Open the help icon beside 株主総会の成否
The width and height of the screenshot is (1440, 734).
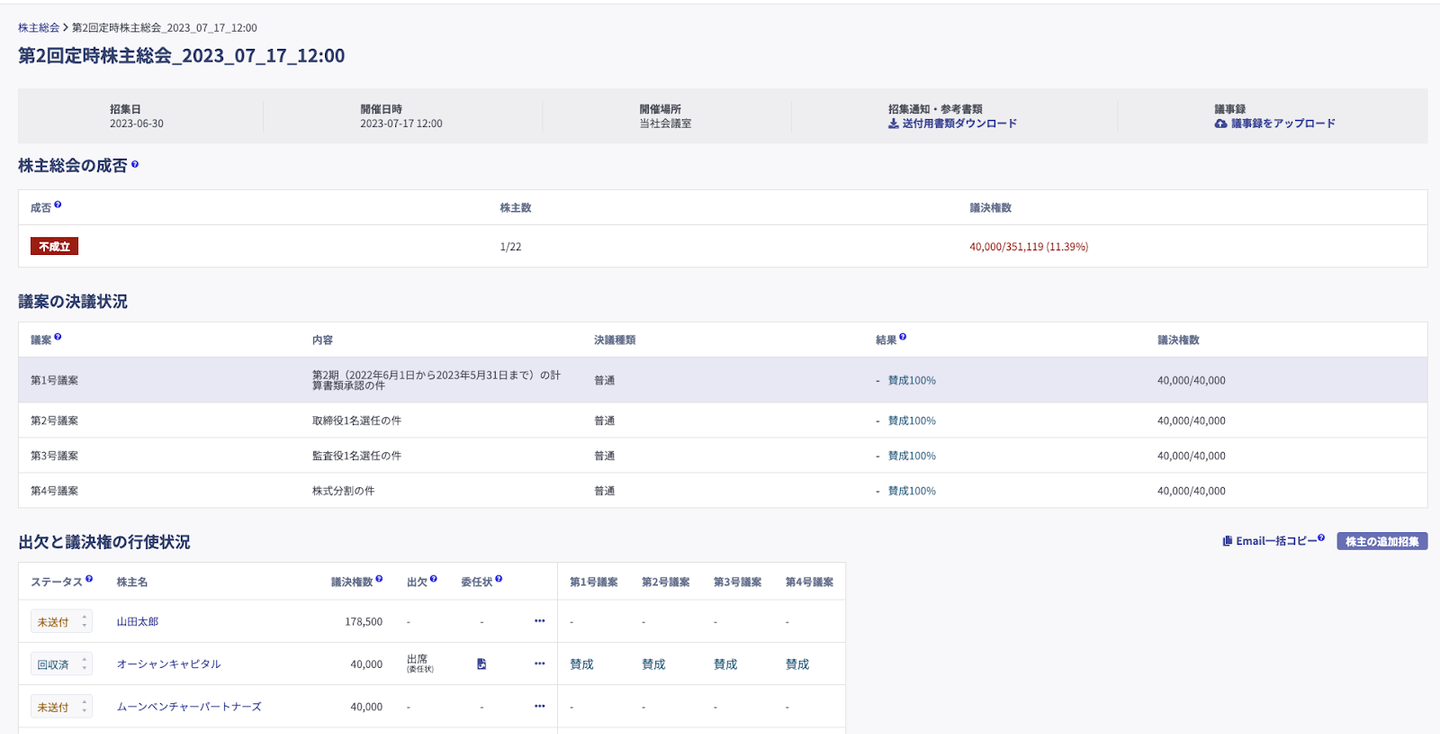135,164
